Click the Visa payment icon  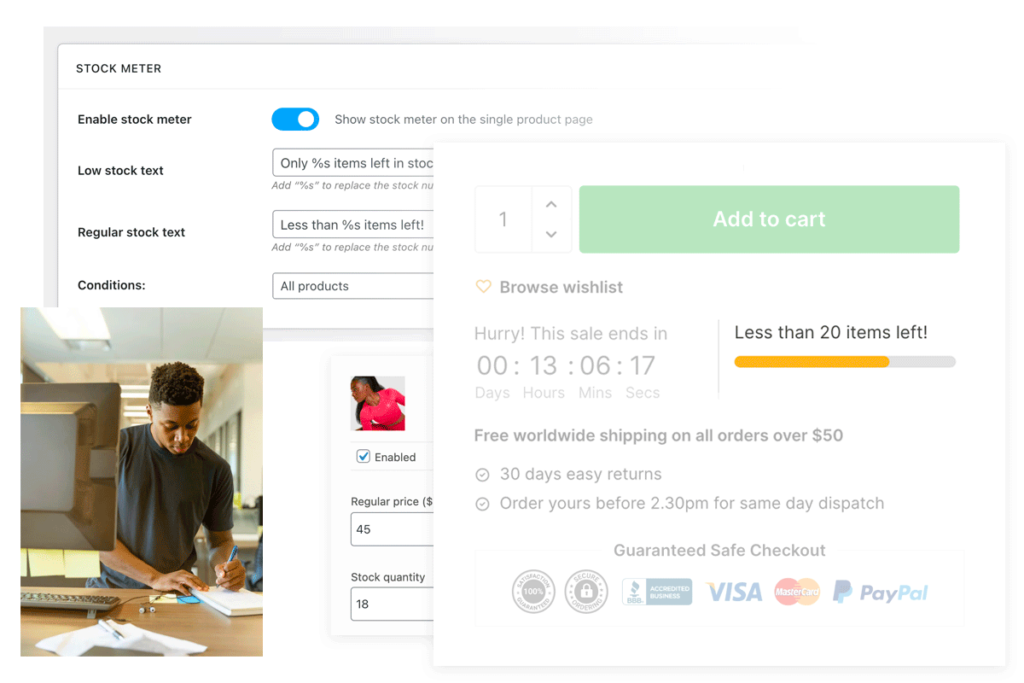(x=733, y=592)
